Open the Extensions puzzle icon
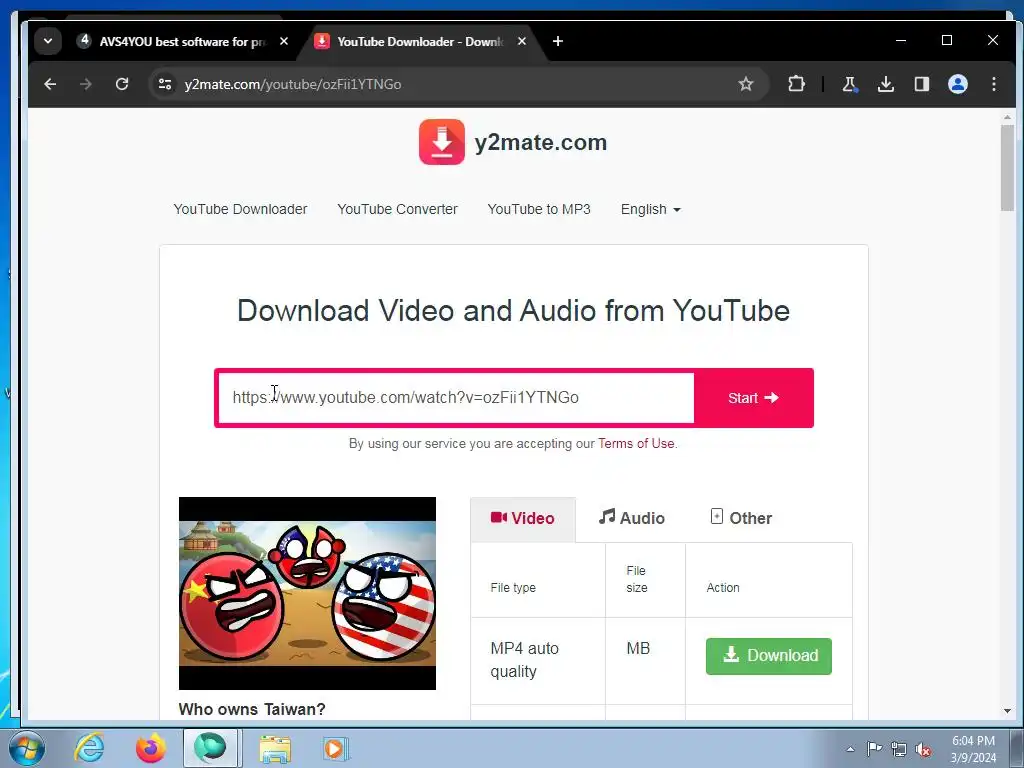 [x=796, y=84]
